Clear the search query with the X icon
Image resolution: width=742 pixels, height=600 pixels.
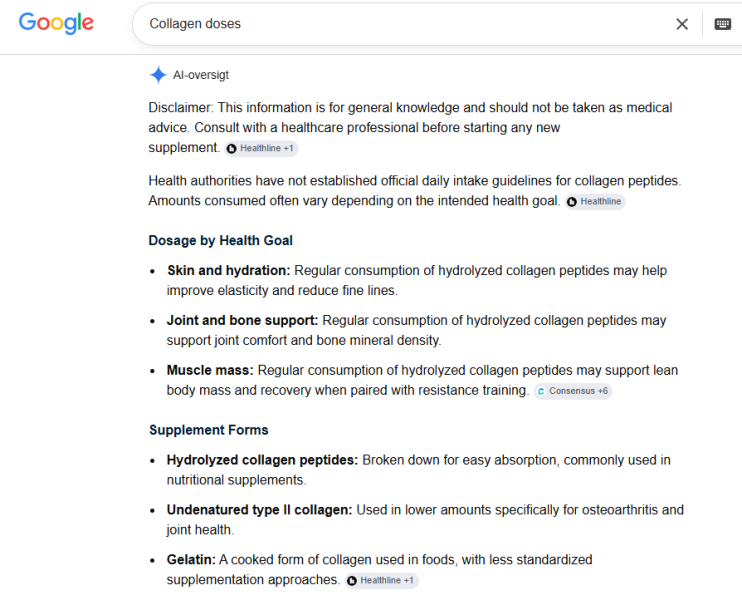682,24
